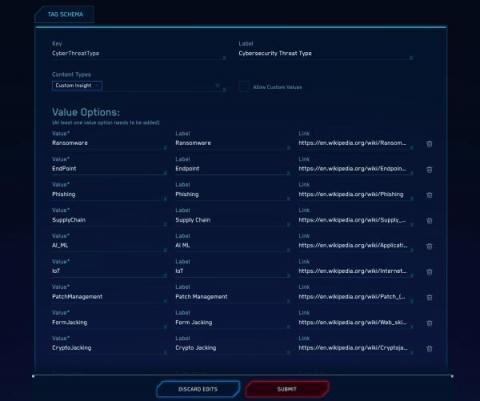
Task: Edit the FormJacking value field
Action: click(109, 322)
